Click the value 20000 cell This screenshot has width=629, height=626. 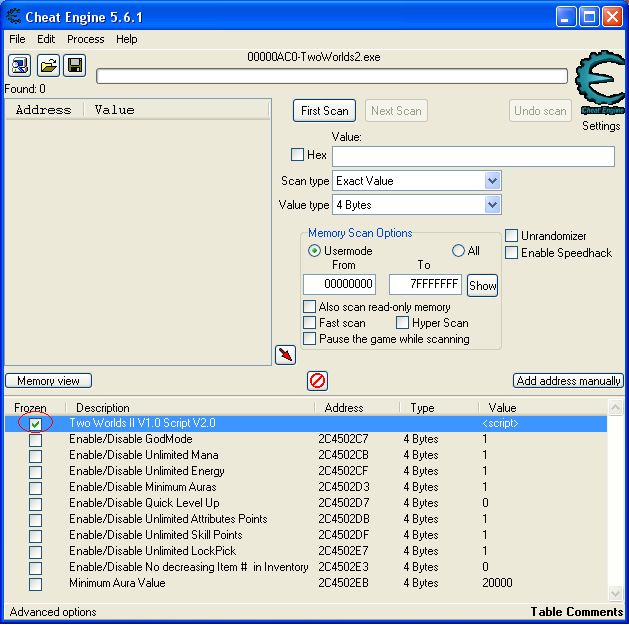pos(497,583)
